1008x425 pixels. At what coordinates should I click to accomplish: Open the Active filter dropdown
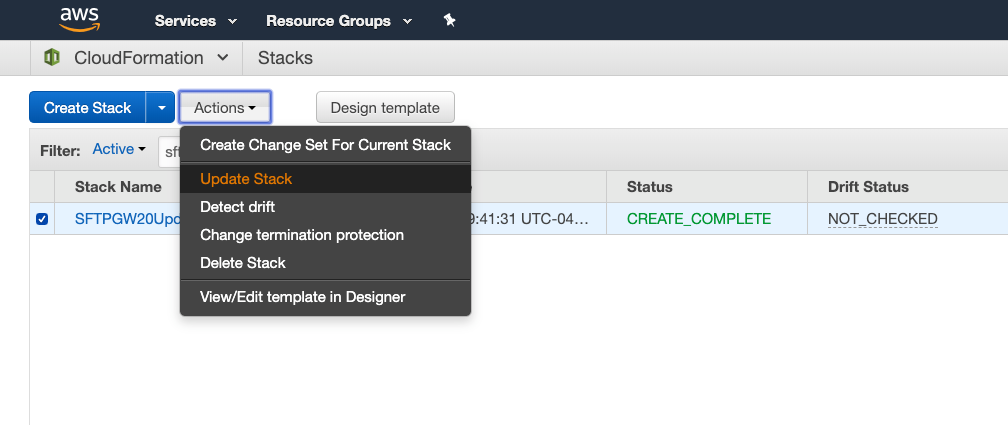click(119, 149)
